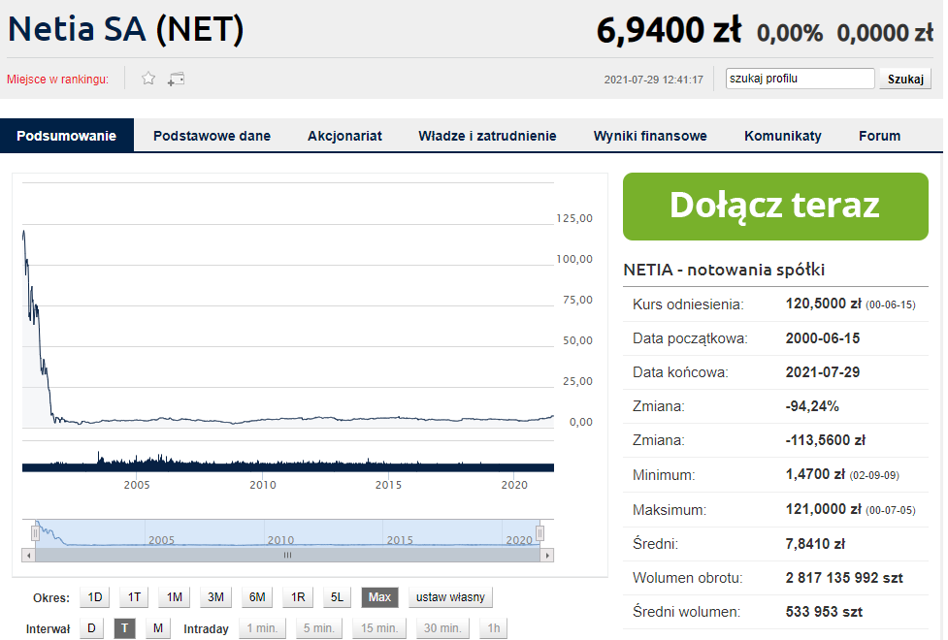Choose weekly interval T
This screenshot has width=948, height=640.
point(125,628)
